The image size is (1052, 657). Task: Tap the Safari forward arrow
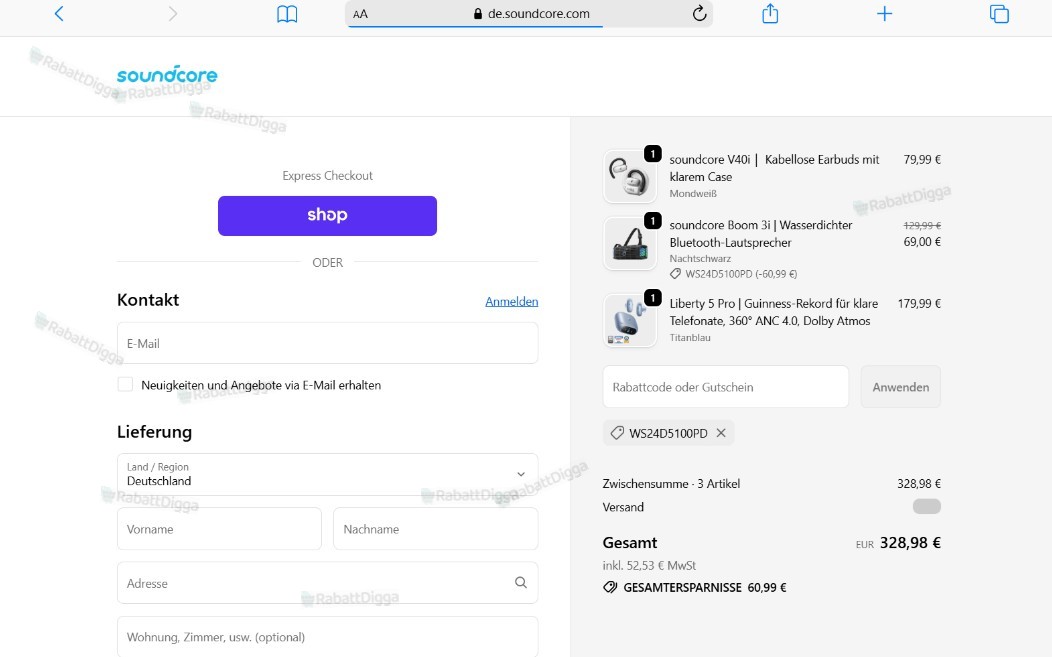tap(172, 13)
